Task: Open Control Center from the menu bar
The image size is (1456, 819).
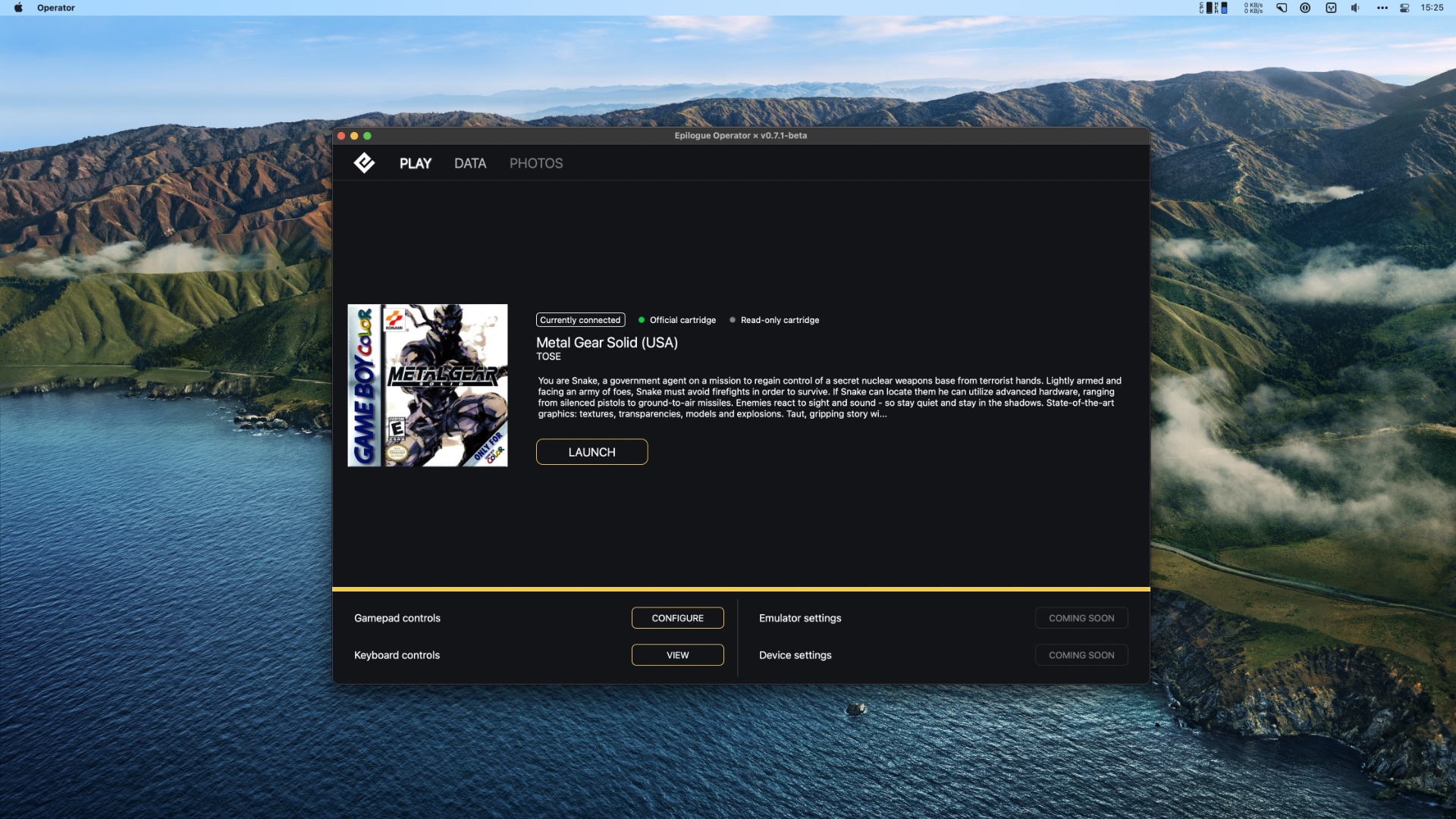Action: tap(1404, 8)
